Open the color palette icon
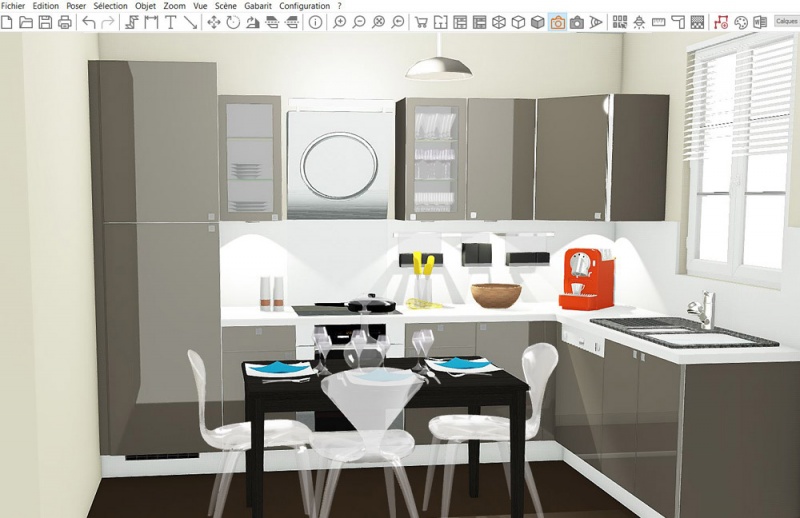800x518 pixels. tap(741, 22)
